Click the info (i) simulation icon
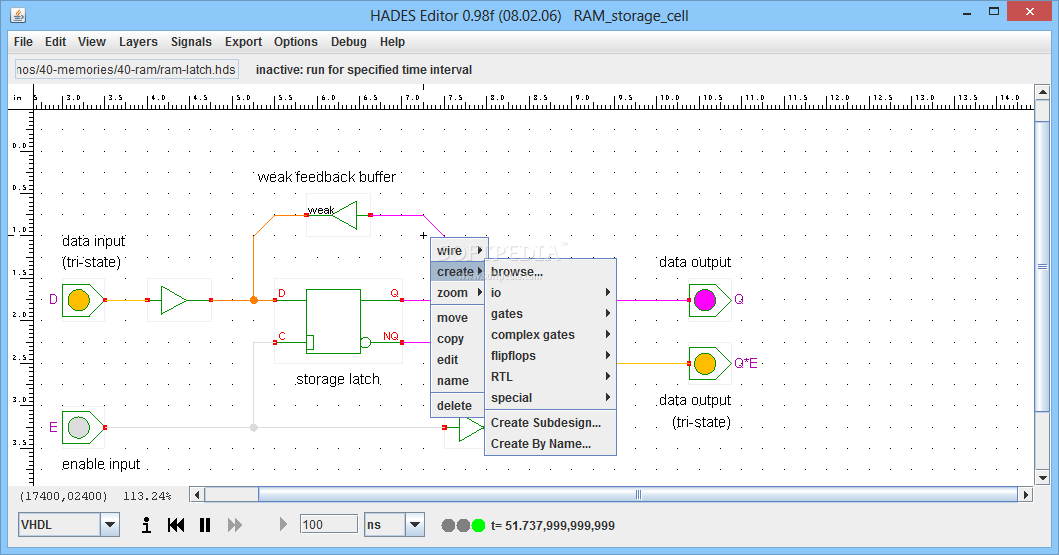This screenshot has width=1059, height=555. [146, 525]
